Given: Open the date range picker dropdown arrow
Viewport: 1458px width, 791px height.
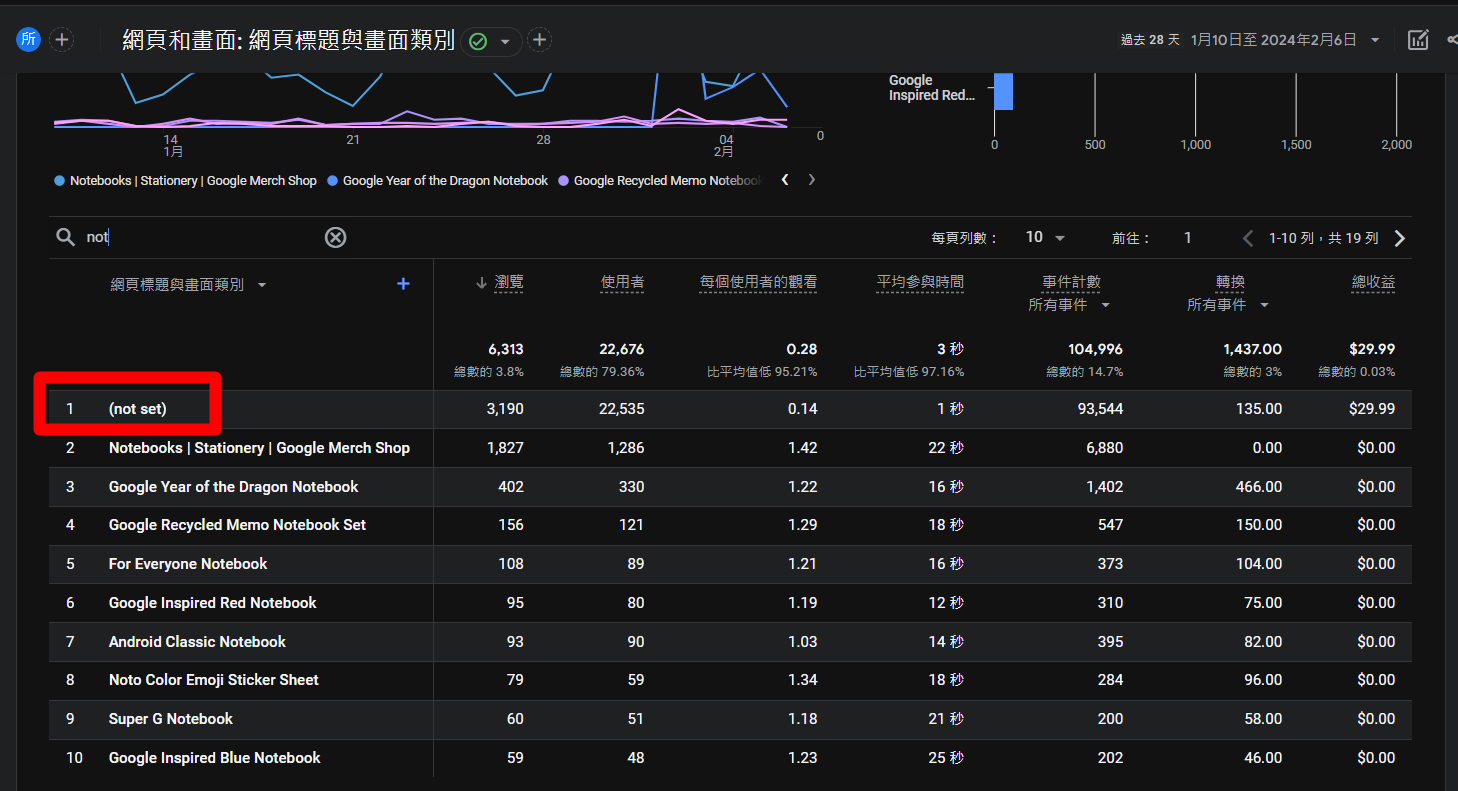Looking at the screenshot, I should [1375, 40].
